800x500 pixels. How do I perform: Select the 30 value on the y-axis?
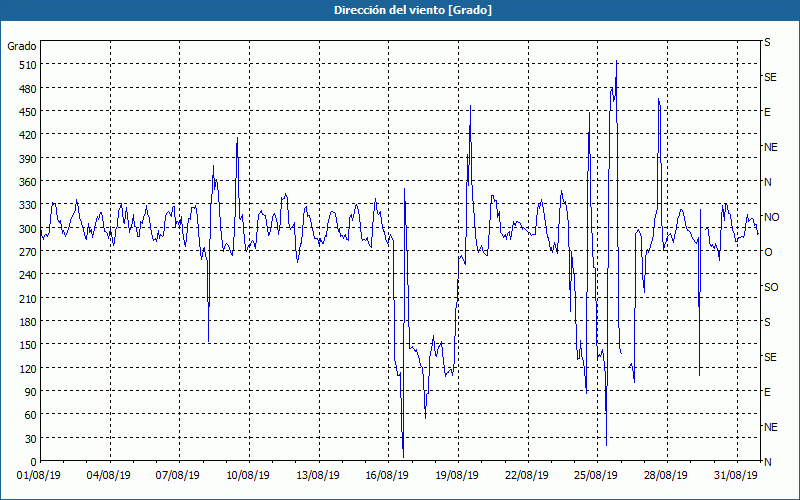30,439
